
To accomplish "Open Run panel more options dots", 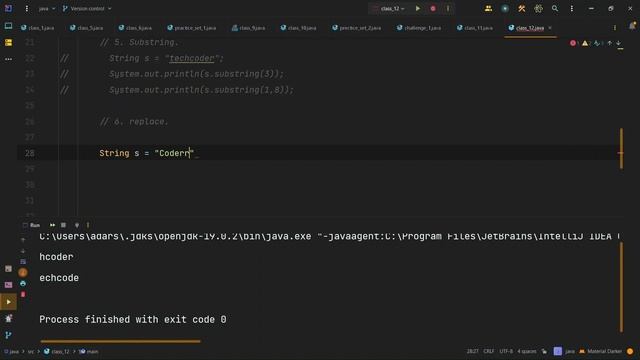I will tap(88, 225).
